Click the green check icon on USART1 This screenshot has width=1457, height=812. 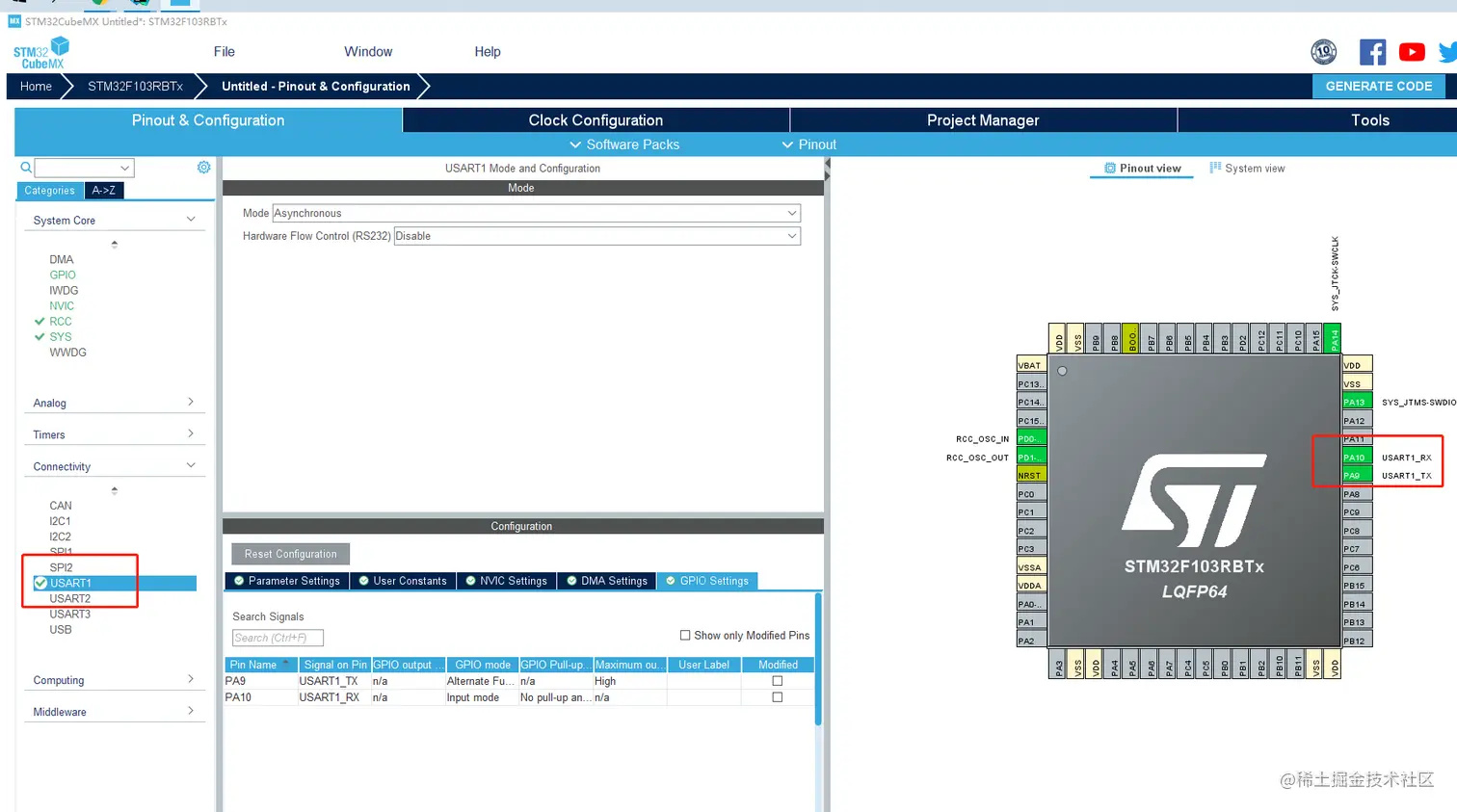[40, 583]
